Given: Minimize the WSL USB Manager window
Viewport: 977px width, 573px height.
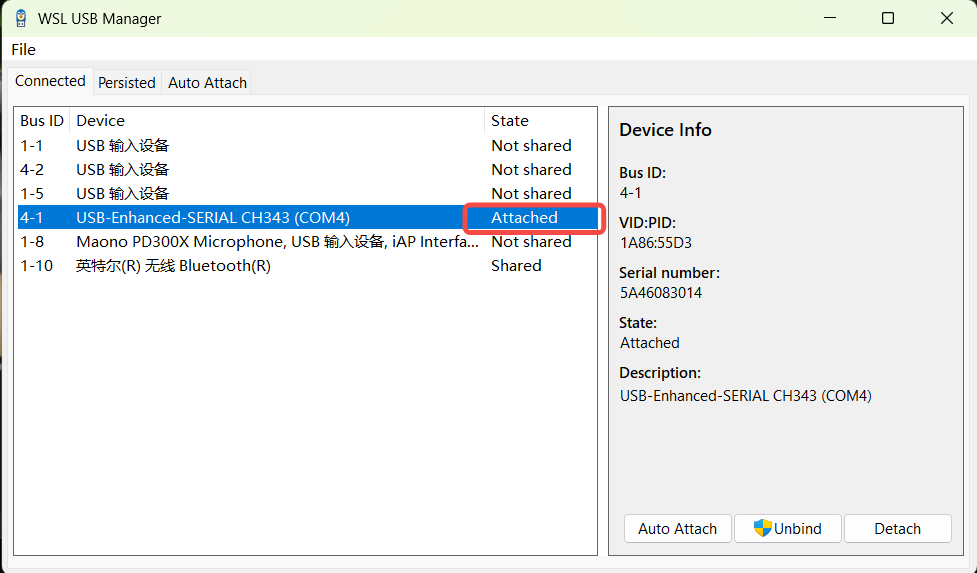Looking at the screenshot, I should [829, 18].
